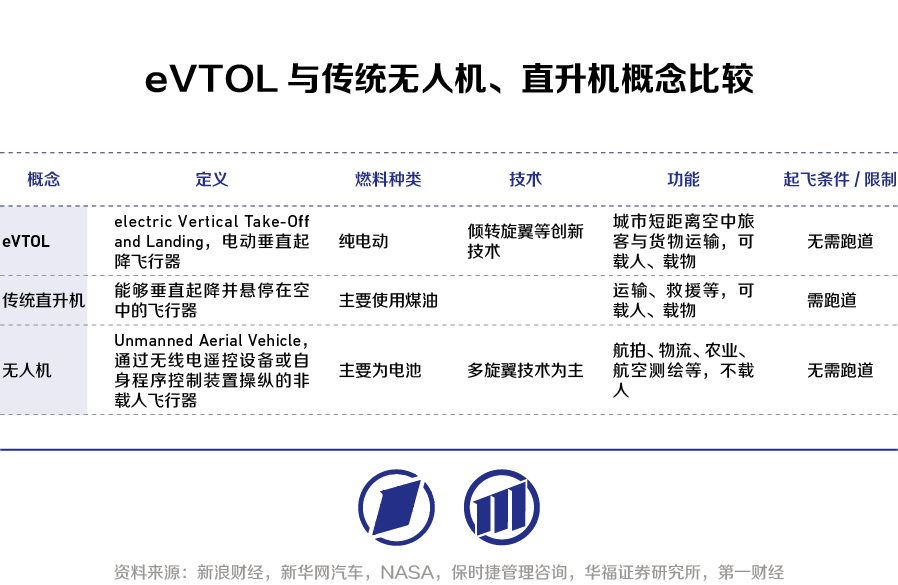Click the 主要为电池 fuel cell
898x585 pixels.
click(380, 370)
